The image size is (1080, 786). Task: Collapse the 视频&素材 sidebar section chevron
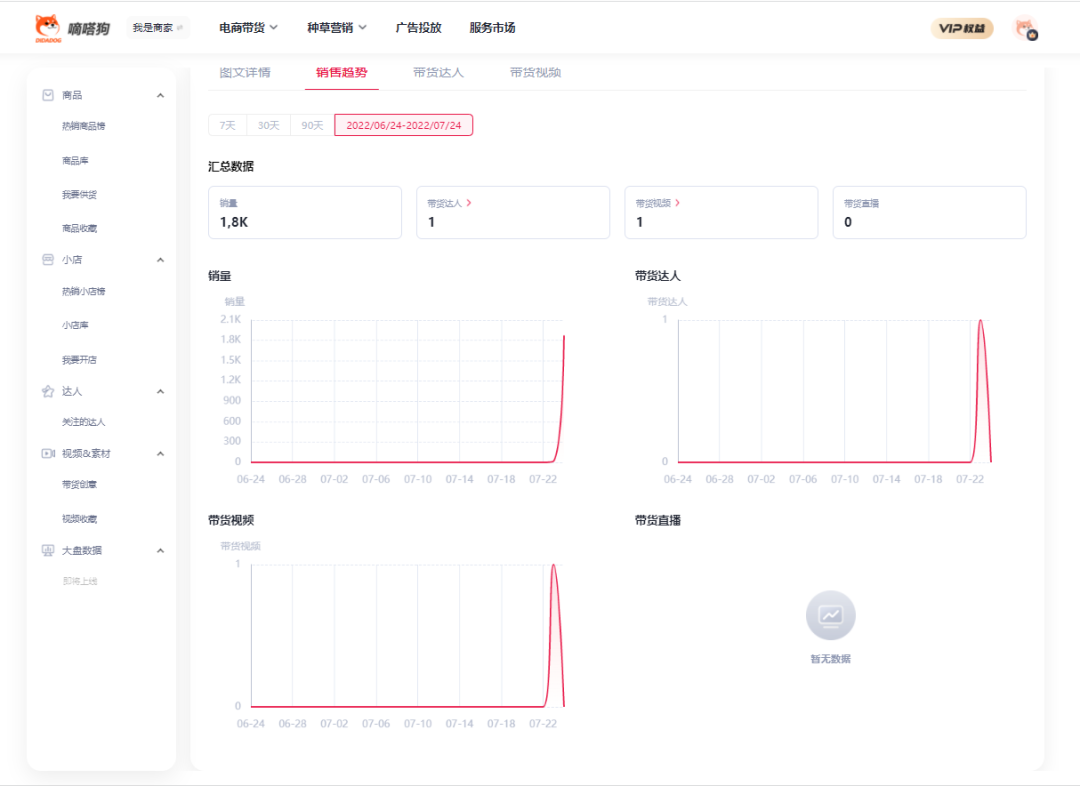(160, 453)
